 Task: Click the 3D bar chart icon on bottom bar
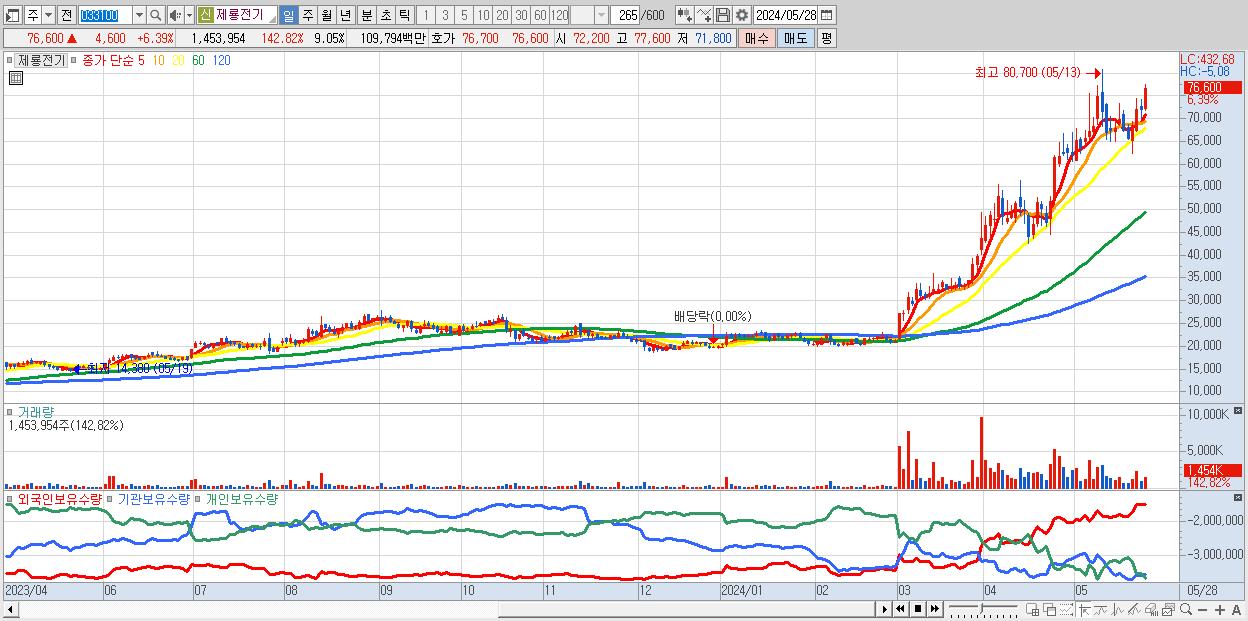tap(1151, 609)
